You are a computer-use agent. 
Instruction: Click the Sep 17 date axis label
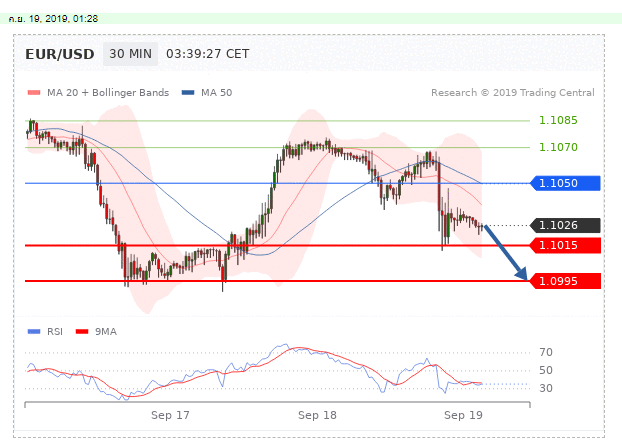click(x=170, y=415)
